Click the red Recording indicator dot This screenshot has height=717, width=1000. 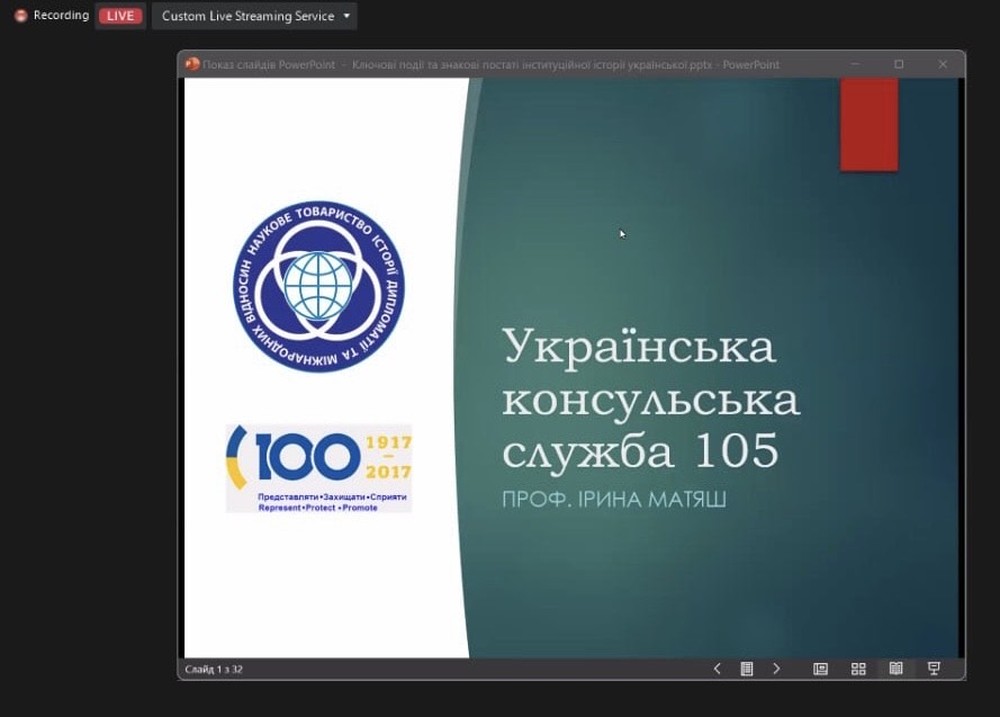[20, 16]
